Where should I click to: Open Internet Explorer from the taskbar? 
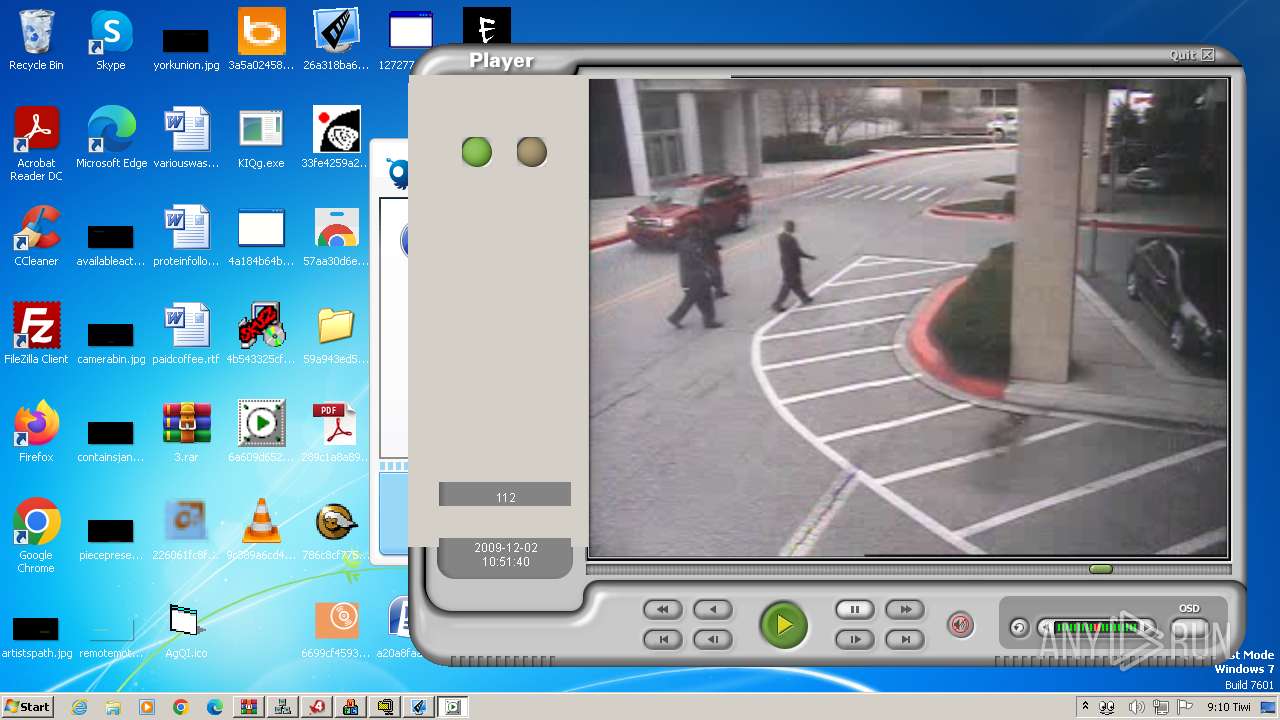pos(79,707)
